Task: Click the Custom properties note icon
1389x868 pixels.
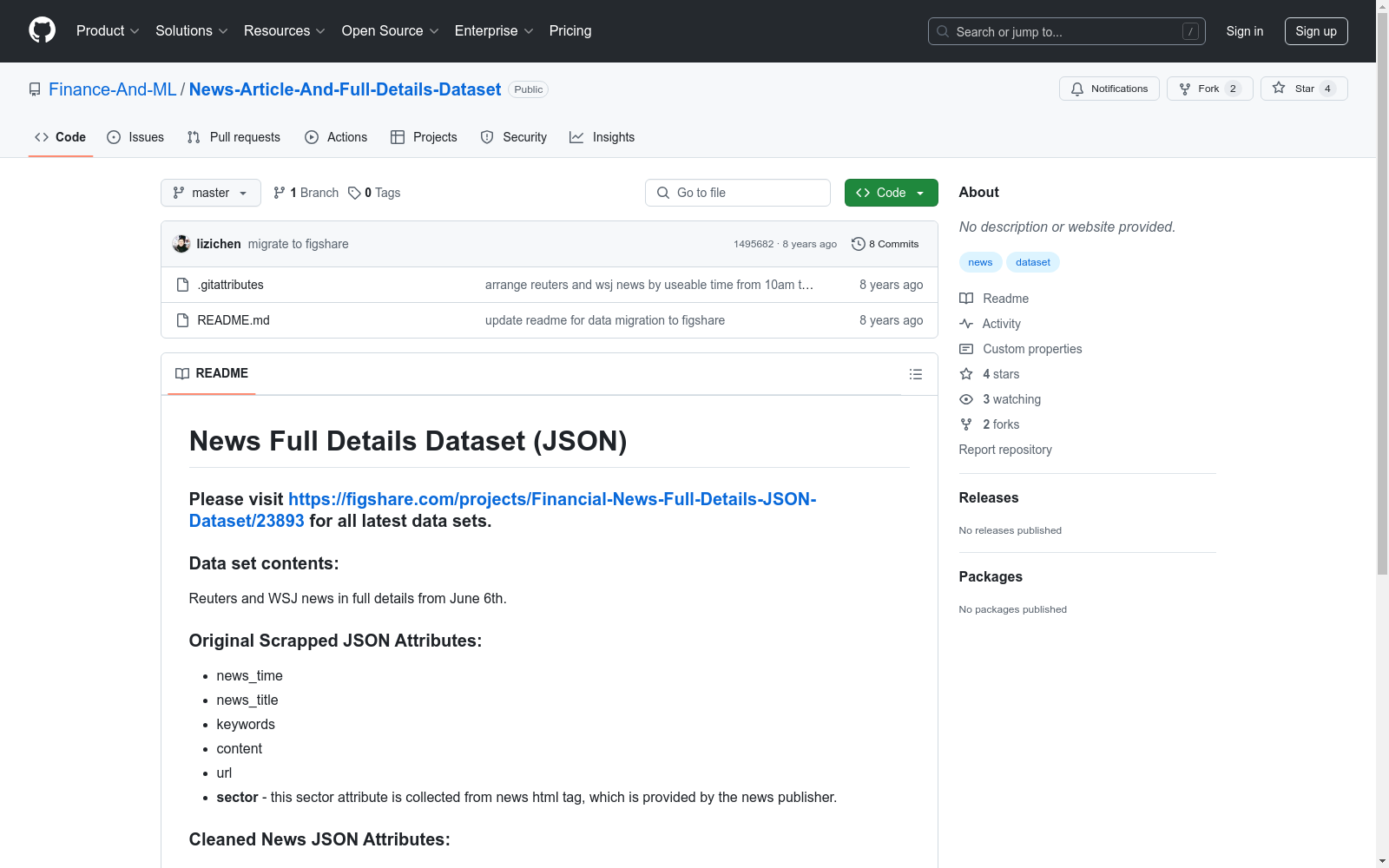Action: coord(966,349)
